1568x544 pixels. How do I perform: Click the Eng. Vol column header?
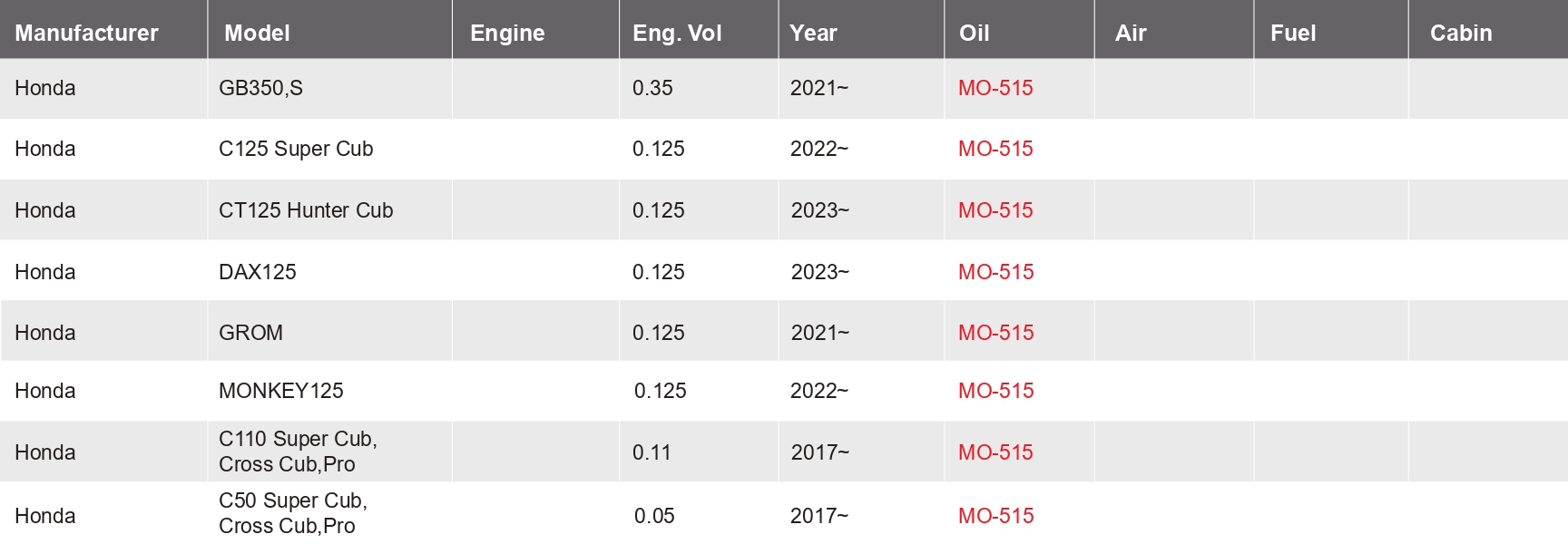677,34
